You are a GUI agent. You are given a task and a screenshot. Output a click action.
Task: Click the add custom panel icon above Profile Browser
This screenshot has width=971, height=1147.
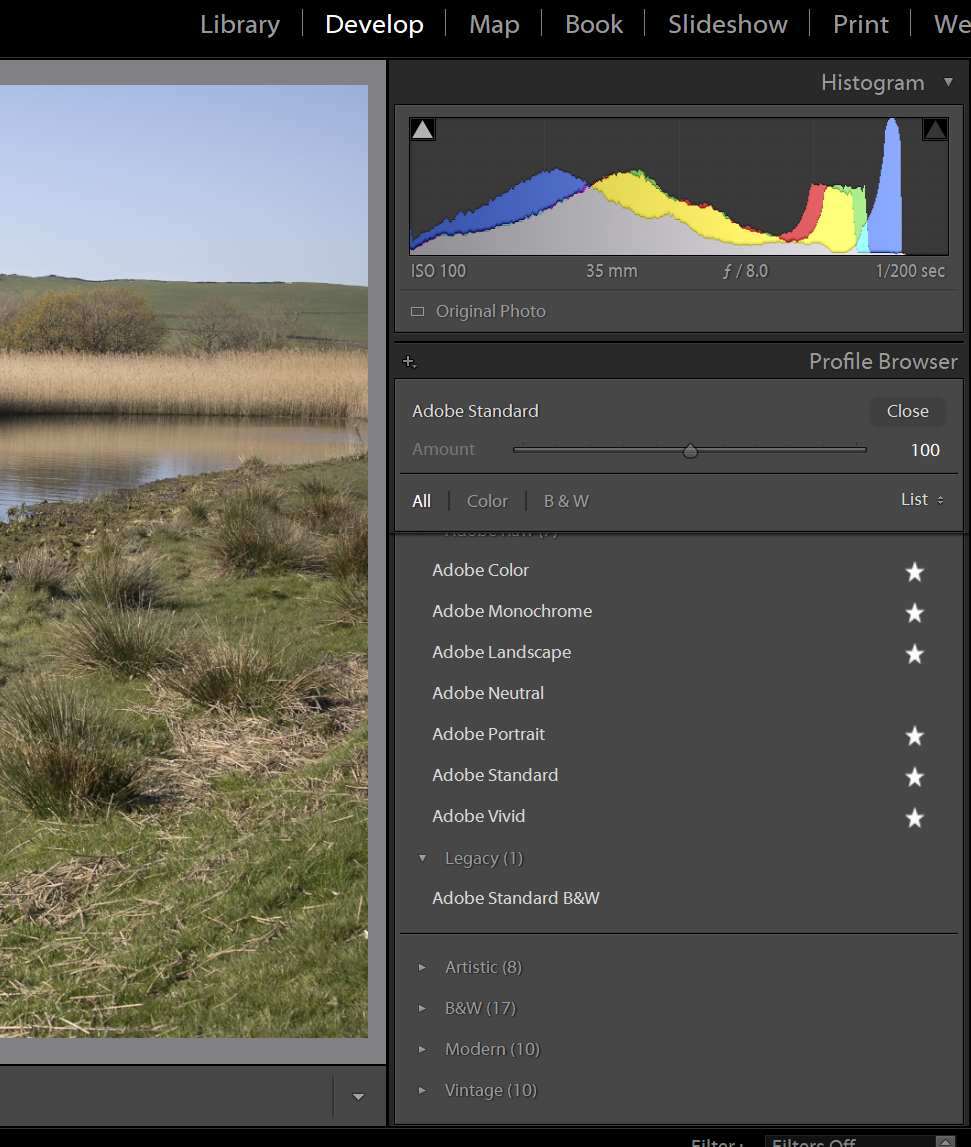(410, 362)
